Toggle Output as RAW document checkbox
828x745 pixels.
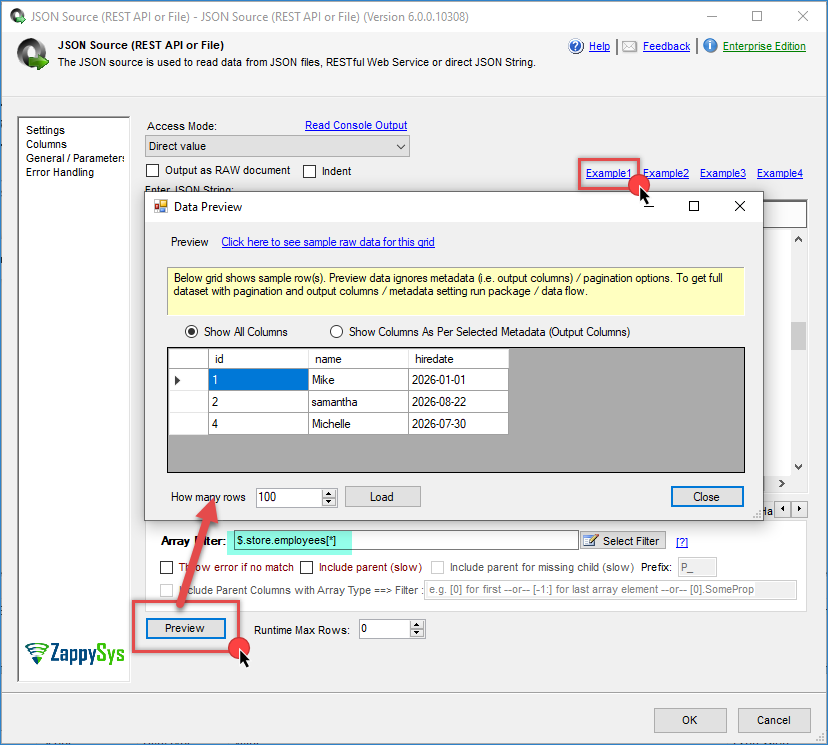[x=153, y=171]
